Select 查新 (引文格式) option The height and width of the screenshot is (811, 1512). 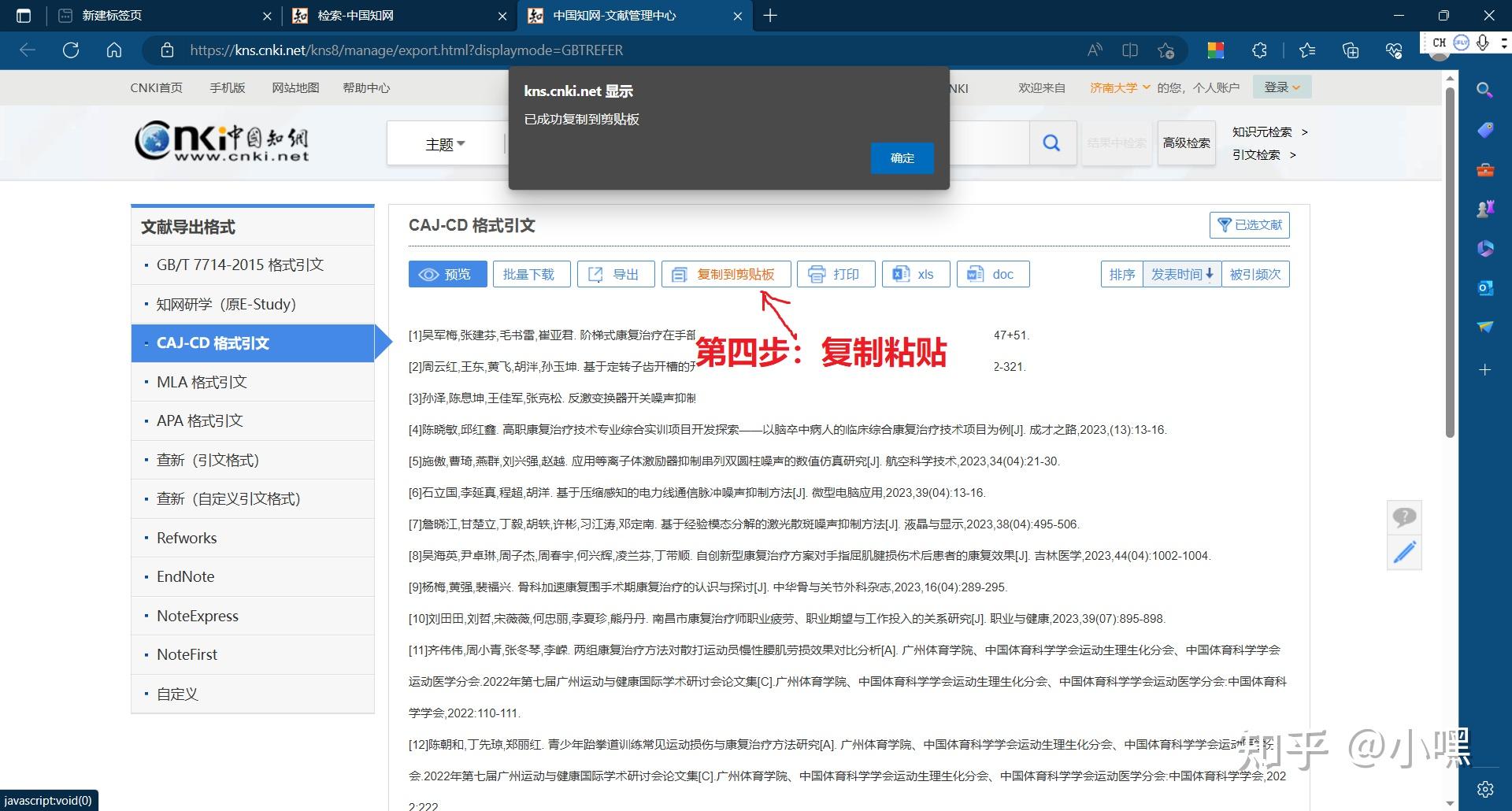[253, 460]
